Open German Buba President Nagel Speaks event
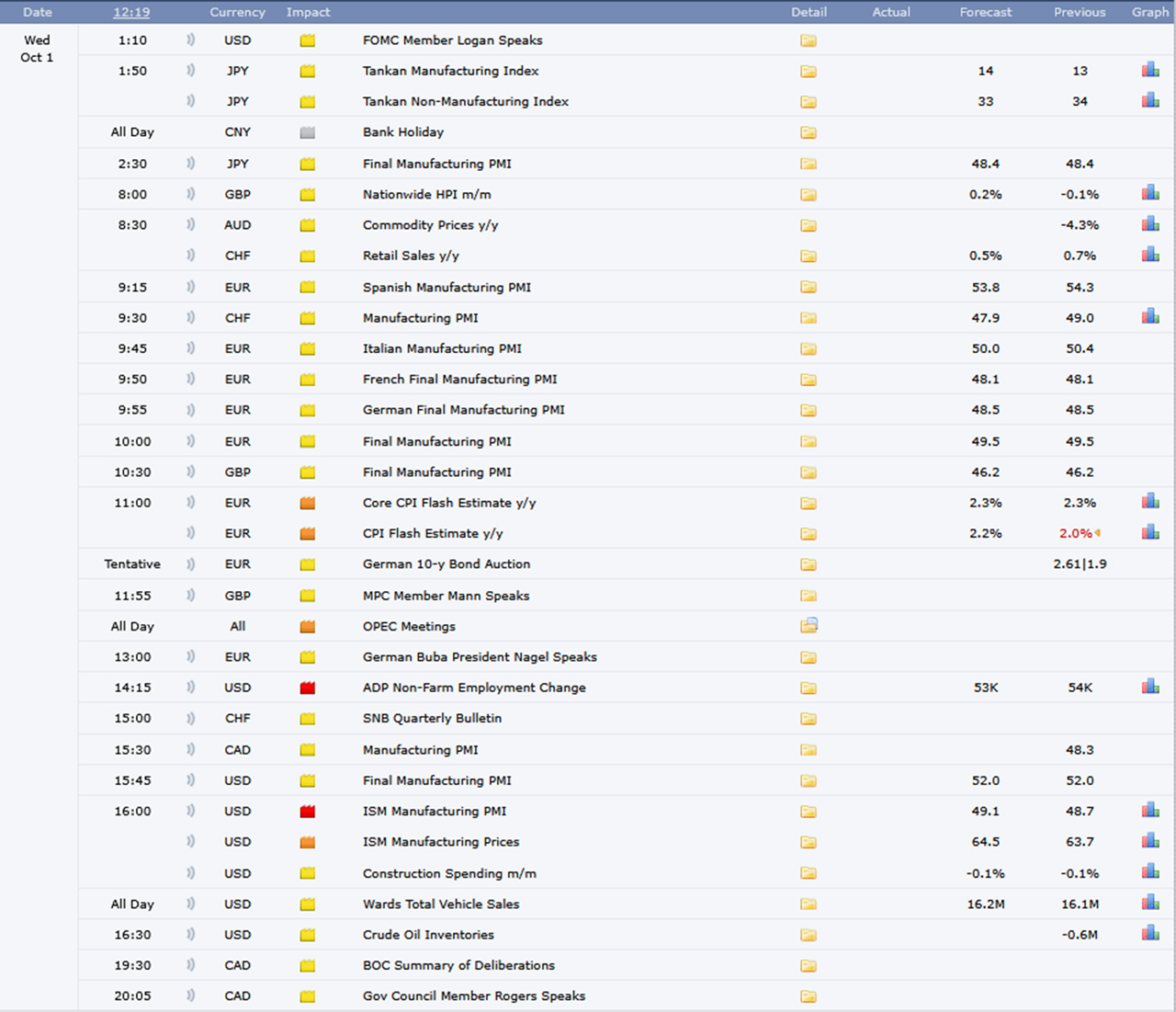 (480, 657)
